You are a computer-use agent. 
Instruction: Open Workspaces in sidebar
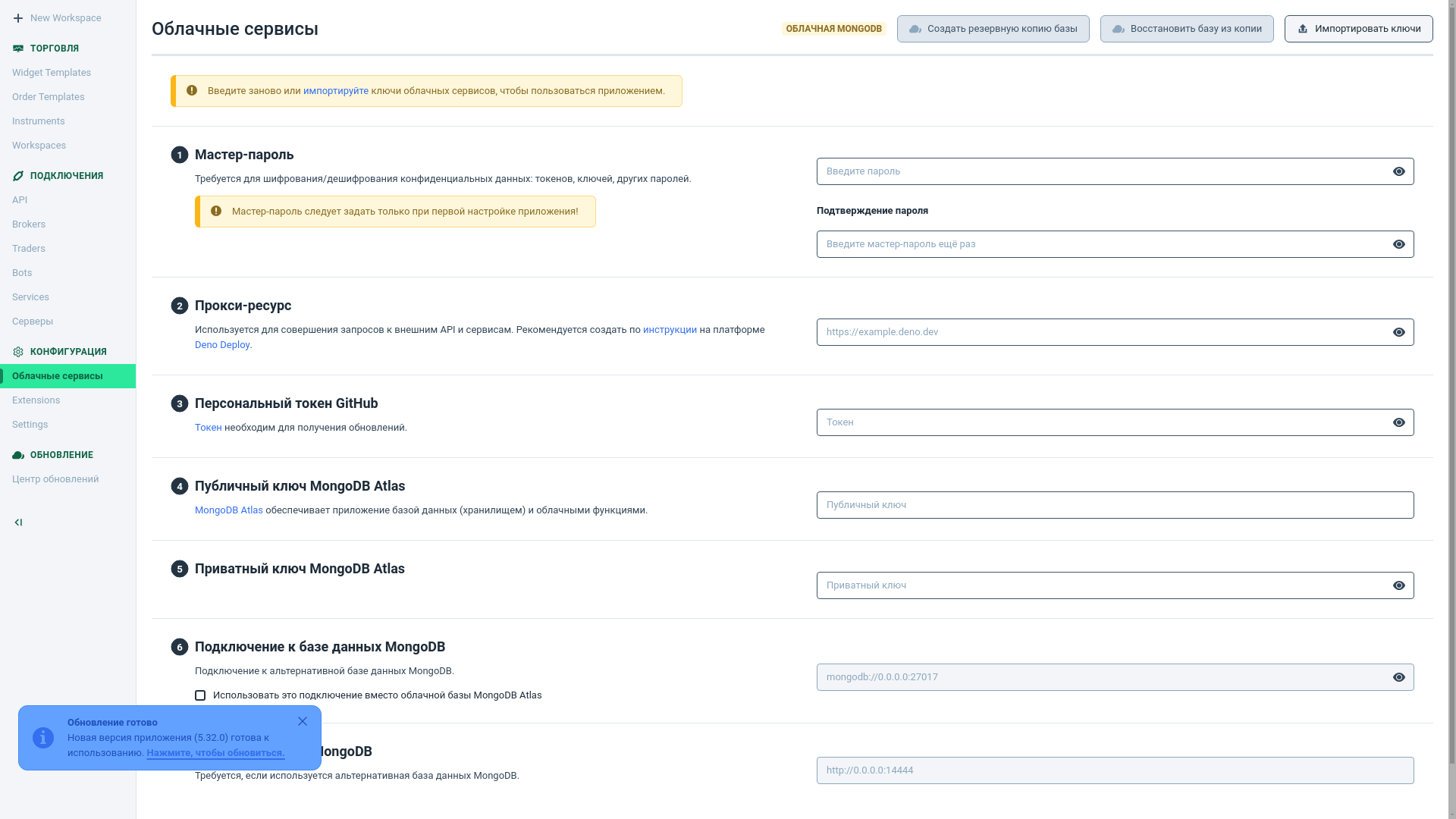click(67, 146)
